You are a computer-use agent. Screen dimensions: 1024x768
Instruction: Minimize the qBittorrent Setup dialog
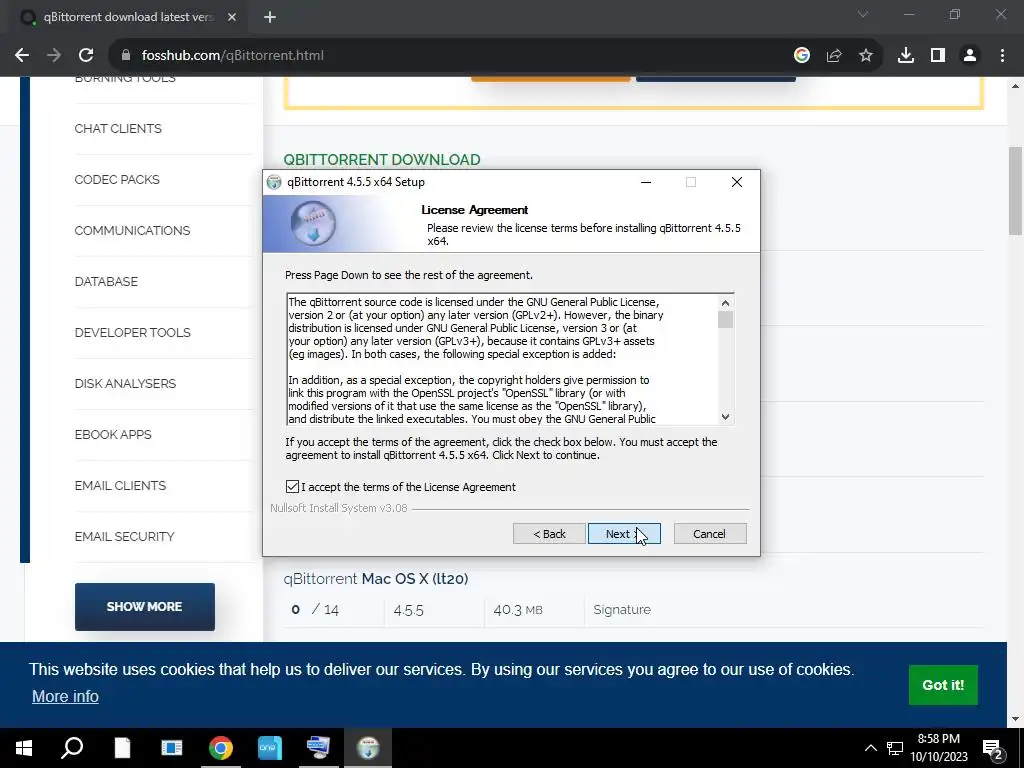(646, 182)
